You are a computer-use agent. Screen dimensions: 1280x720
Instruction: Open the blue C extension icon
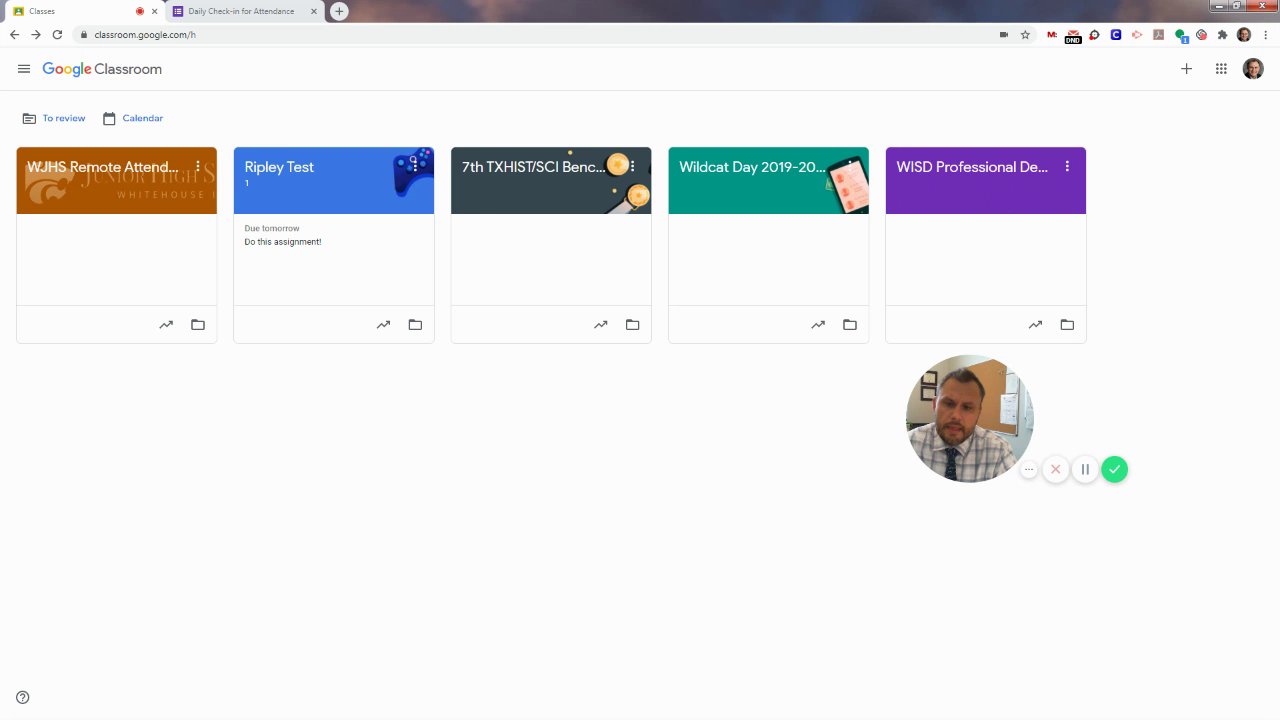click(1116, 34)
